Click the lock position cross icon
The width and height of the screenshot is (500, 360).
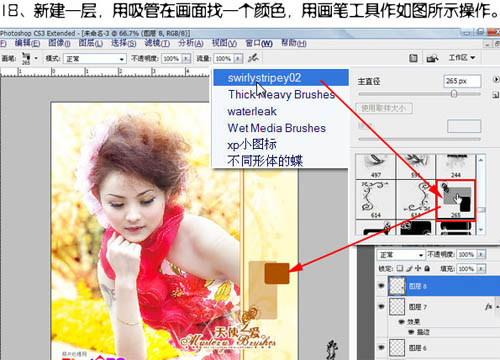pyautogui.click(x=418, y=268)
